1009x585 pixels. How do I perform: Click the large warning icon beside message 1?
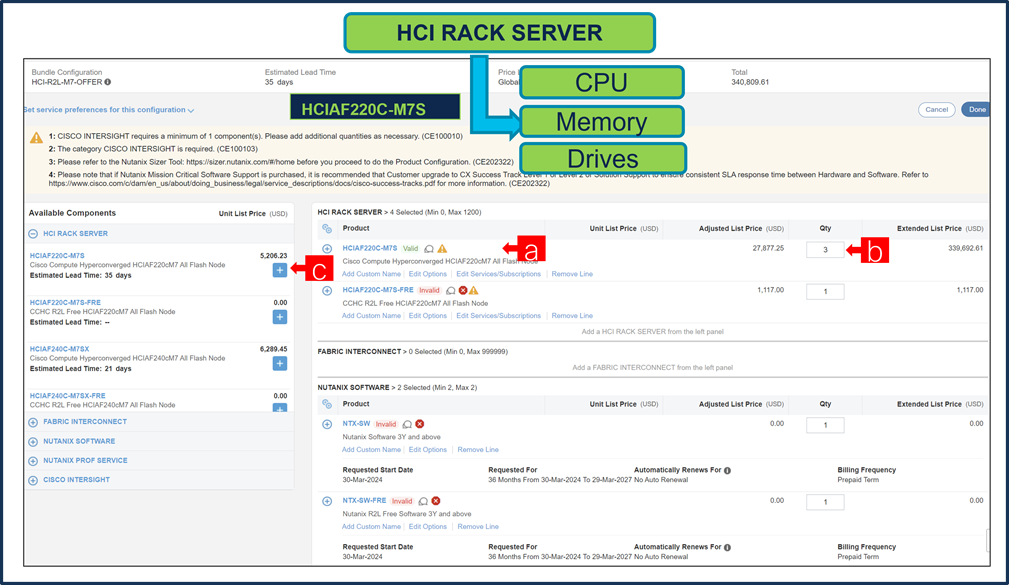pyautogui.click(x=37, y=137)
